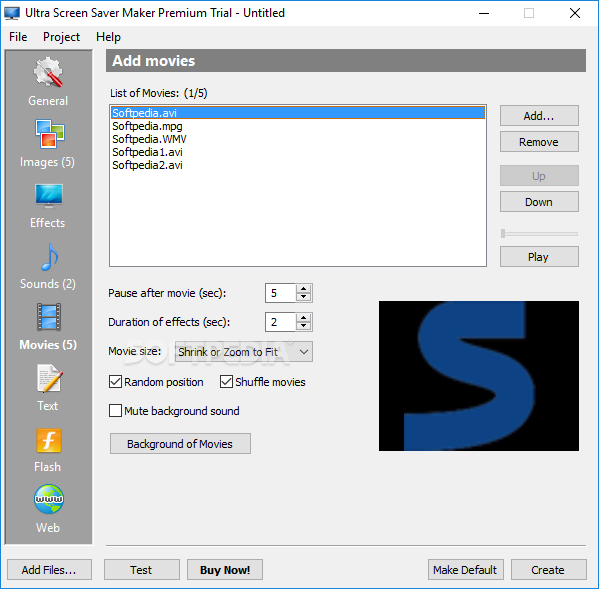
Task: Click the movie playback position slider
Action: click(539, 233)
